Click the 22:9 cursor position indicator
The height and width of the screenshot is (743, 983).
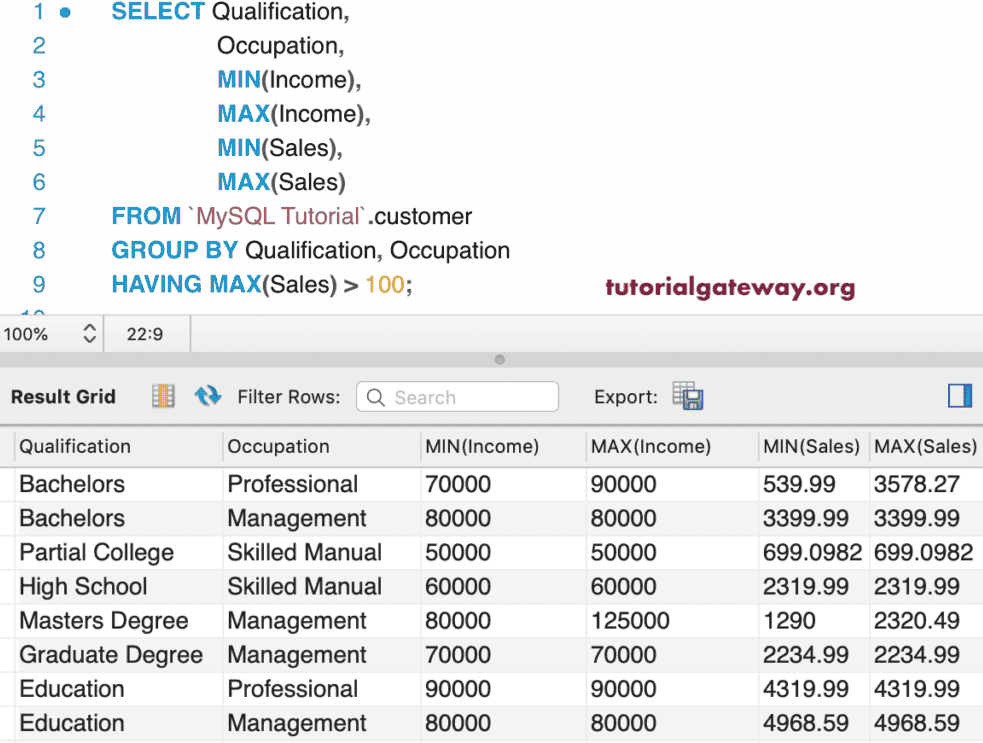click(145, 334)
